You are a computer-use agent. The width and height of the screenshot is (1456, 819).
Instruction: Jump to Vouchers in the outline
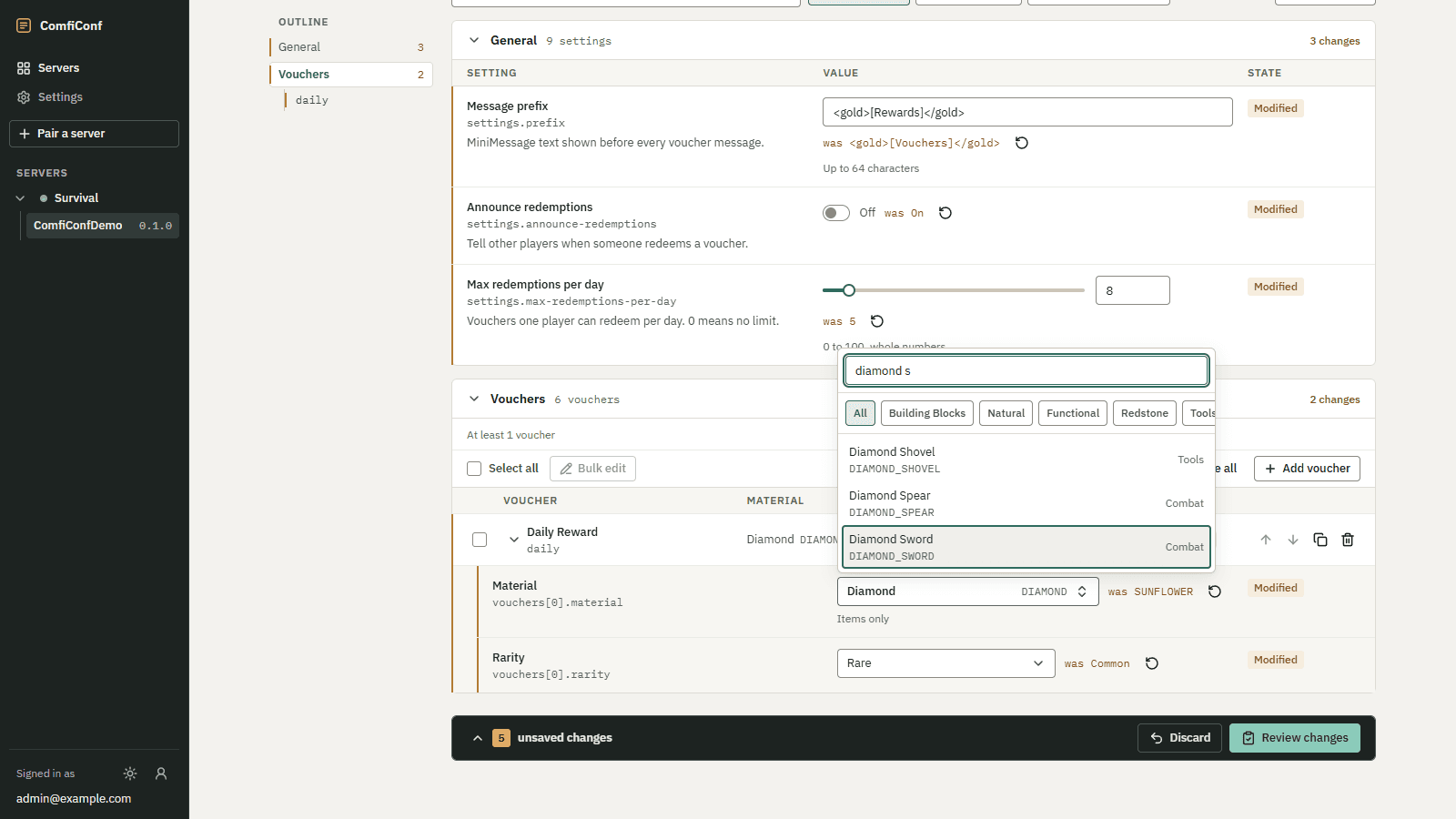click(351, 75)
